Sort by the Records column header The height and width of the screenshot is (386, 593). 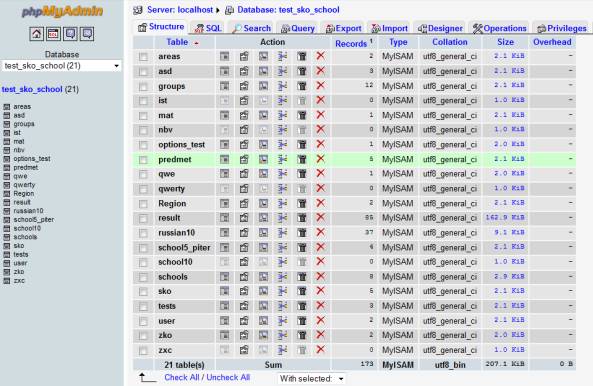351,44
